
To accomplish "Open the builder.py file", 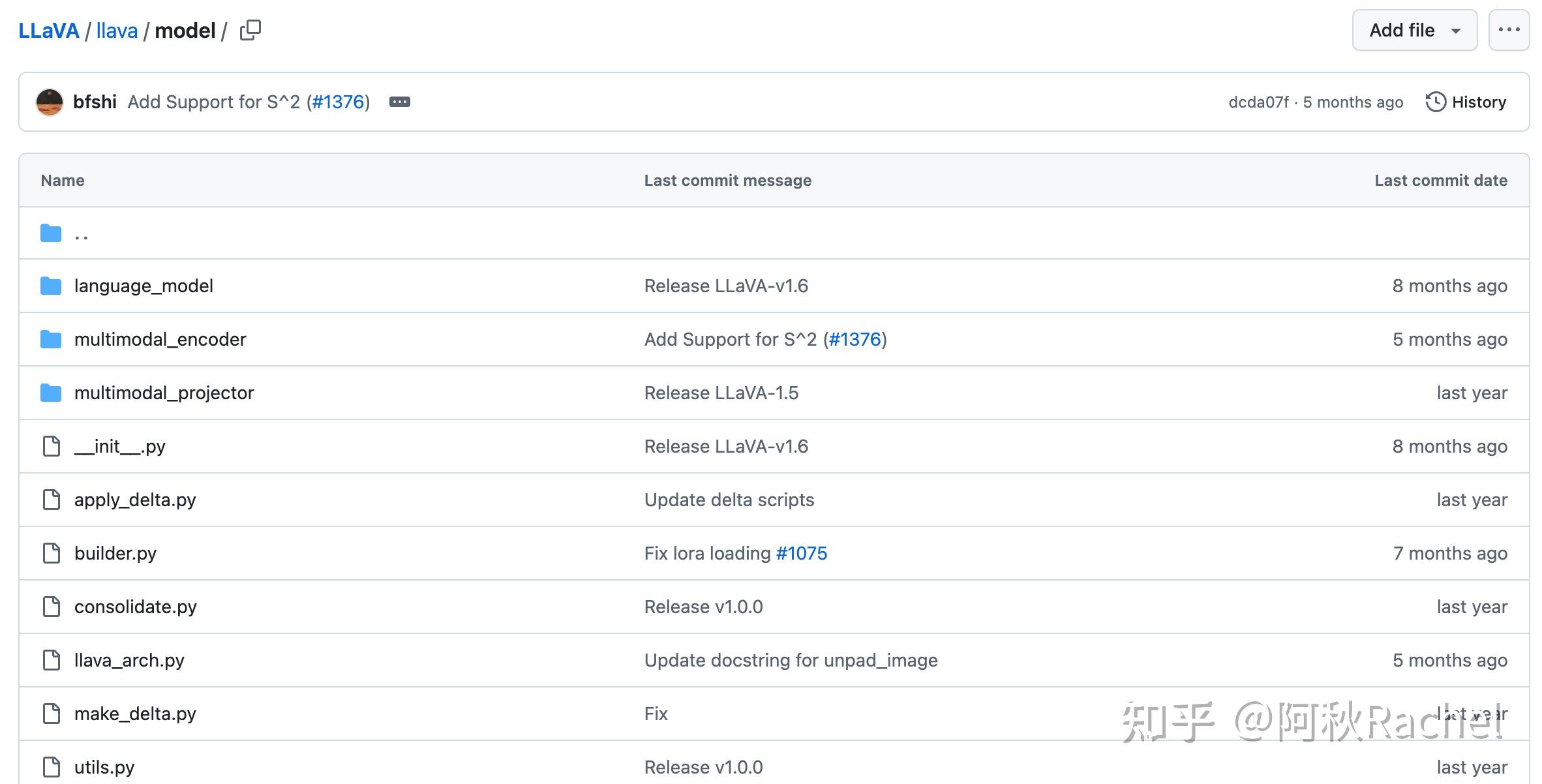I will click(x=115, y=553).
